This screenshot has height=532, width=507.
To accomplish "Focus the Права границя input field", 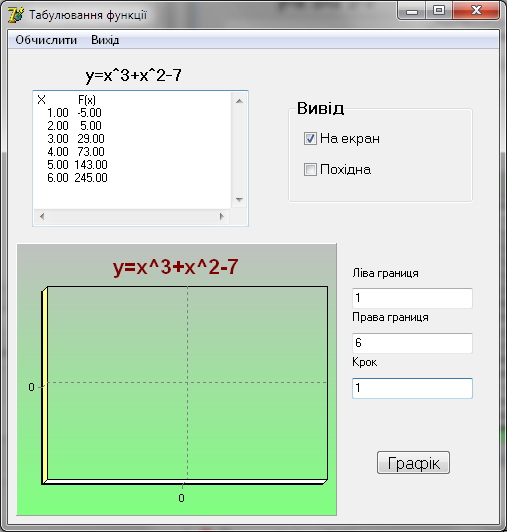I will [412, 343].
